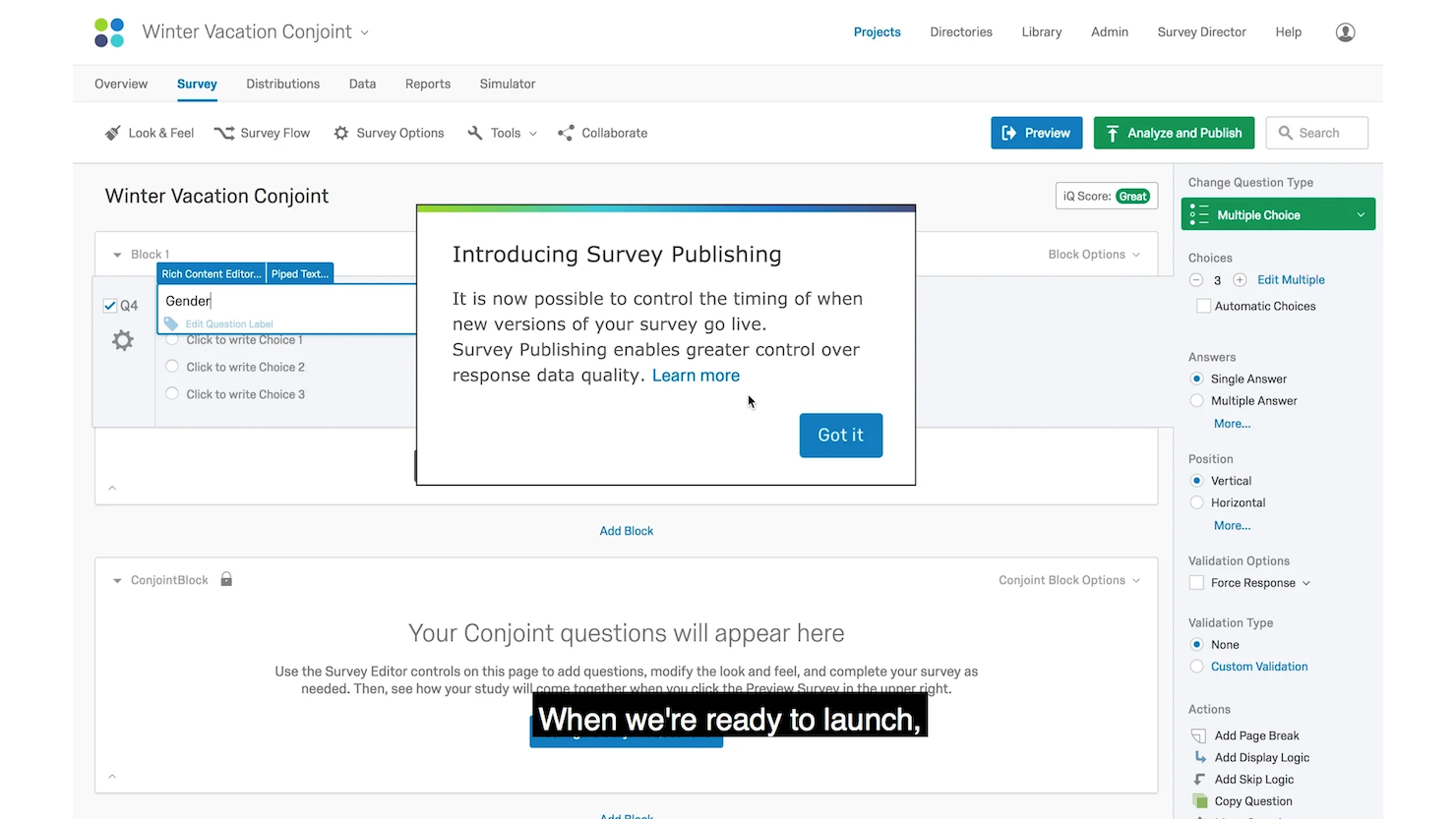This screenshot has height=819, width=1456.
Task: Collapse the ConjointBlock section
Action: tap(115, 580)
